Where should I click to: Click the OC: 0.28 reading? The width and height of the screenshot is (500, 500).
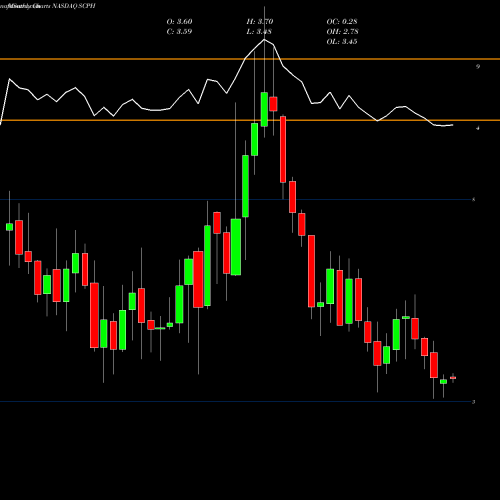[342, 22]
